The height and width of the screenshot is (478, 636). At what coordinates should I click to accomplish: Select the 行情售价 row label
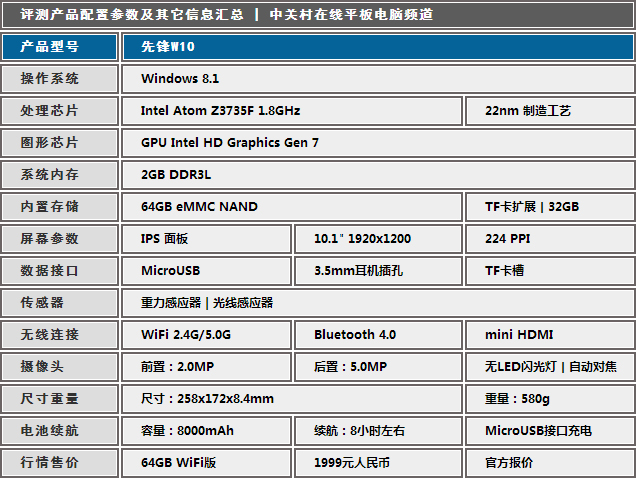coord(60,463)
